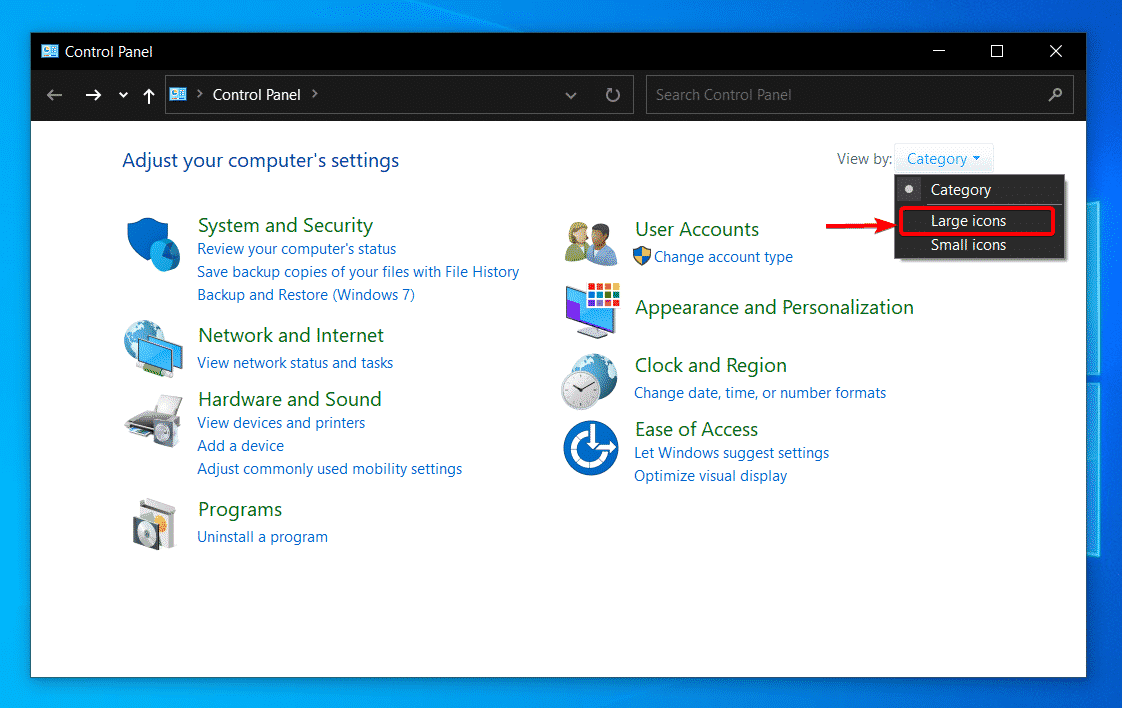
Task: Open Save backup copies with File History
Action: click(x=358, y=272)
